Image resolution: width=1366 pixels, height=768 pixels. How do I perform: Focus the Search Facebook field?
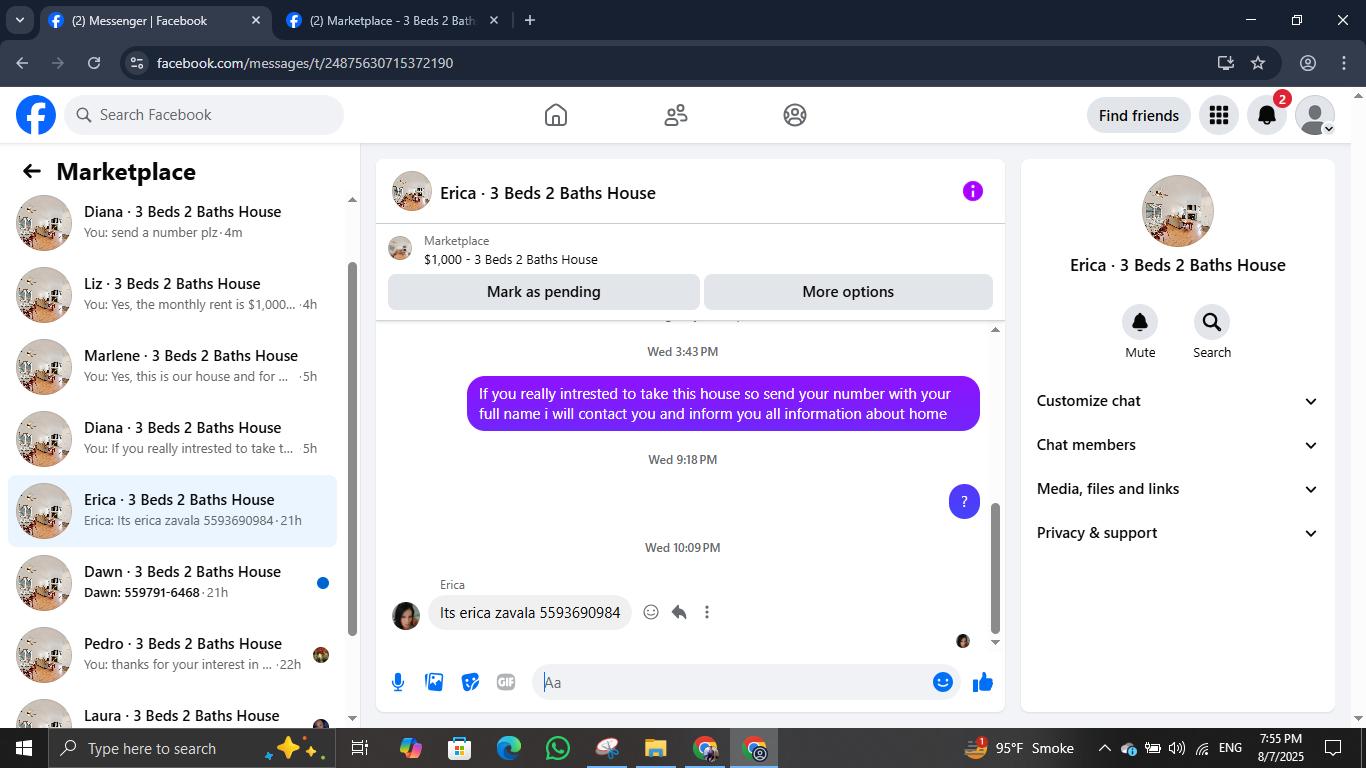(x=204, y=115)
